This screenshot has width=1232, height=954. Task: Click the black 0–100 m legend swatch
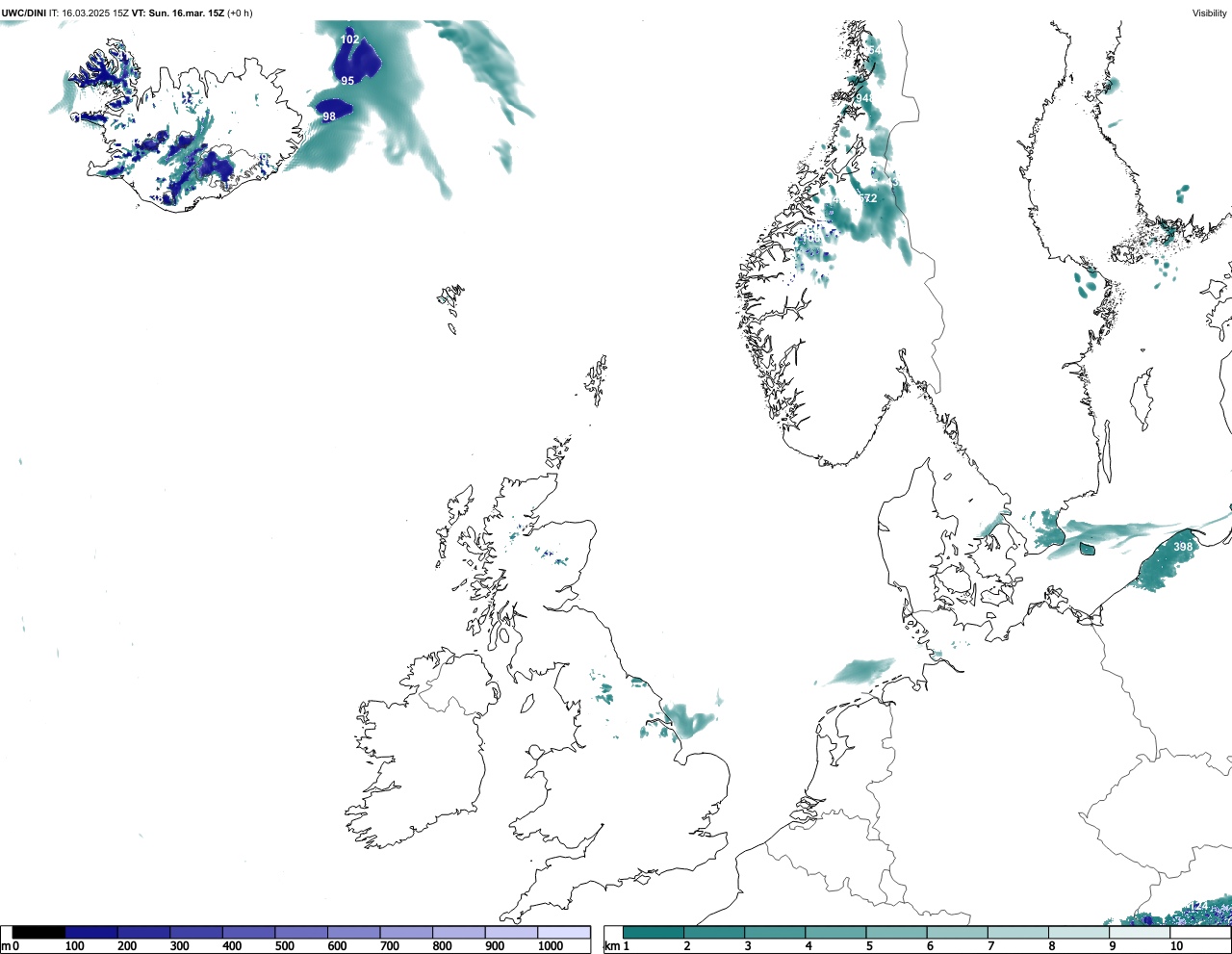[39, 932]
